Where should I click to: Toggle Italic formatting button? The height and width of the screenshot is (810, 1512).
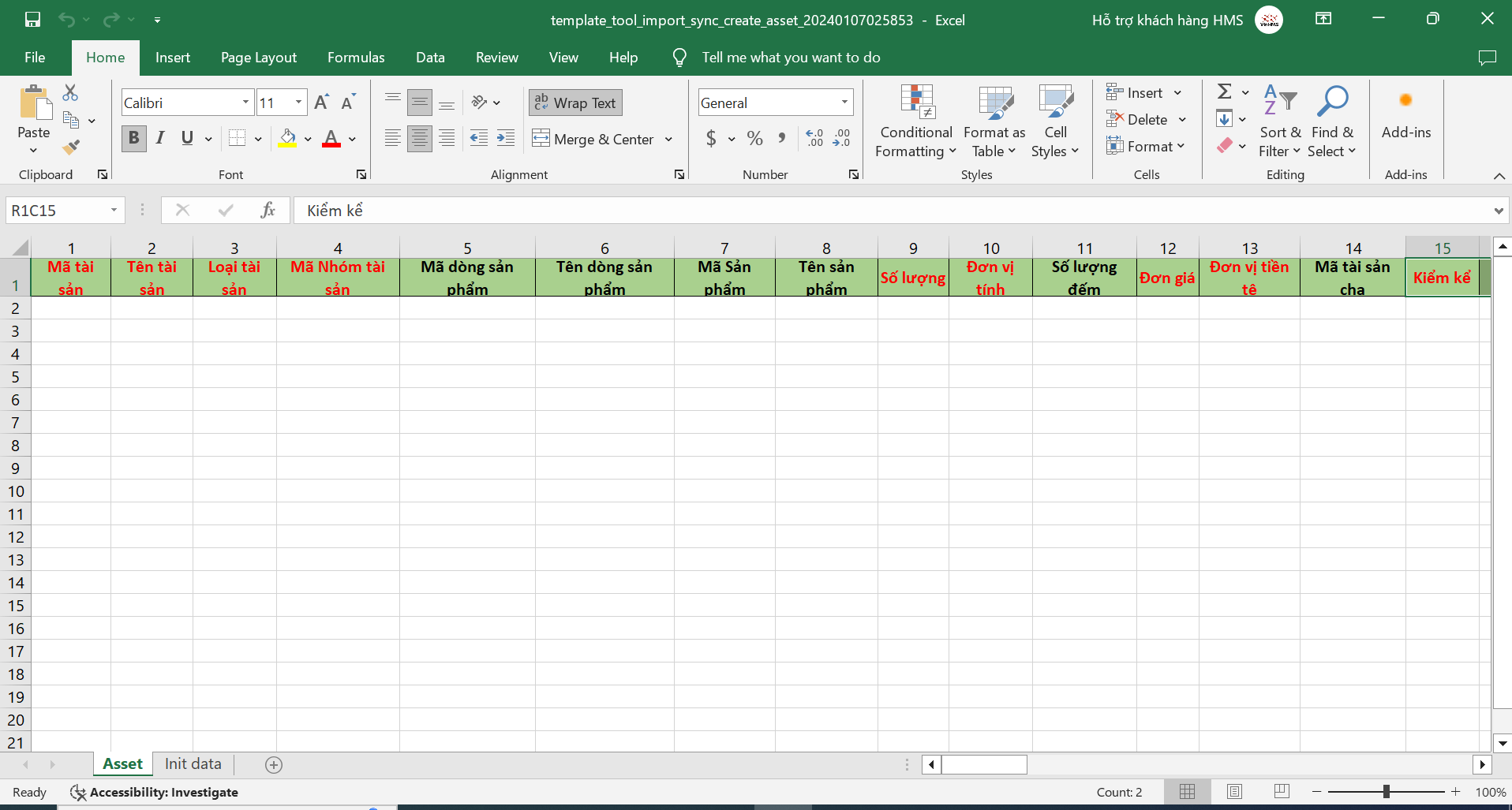coord(160,139)
